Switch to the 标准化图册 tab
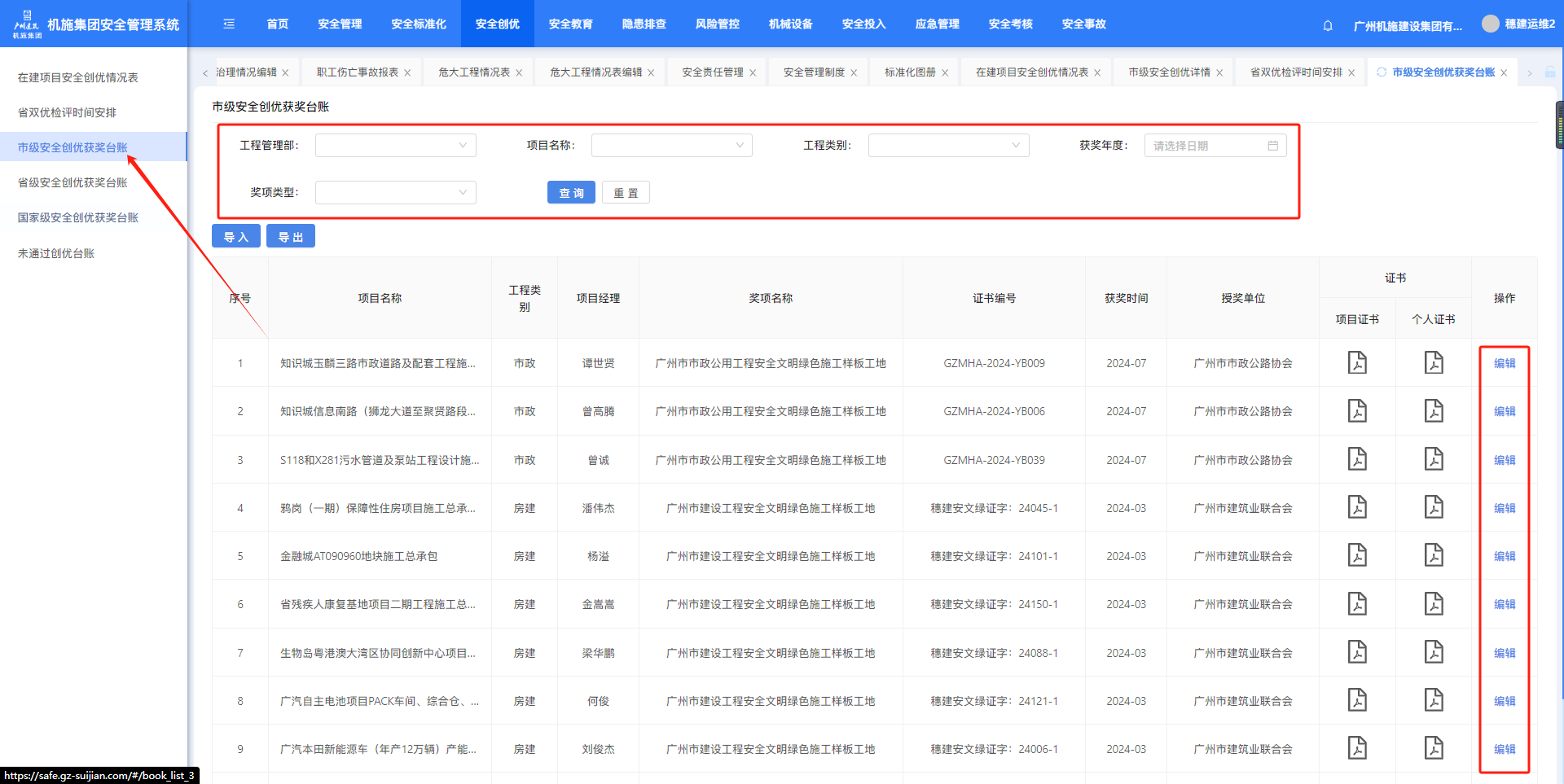1564x784 pixels. coord(910,72)
